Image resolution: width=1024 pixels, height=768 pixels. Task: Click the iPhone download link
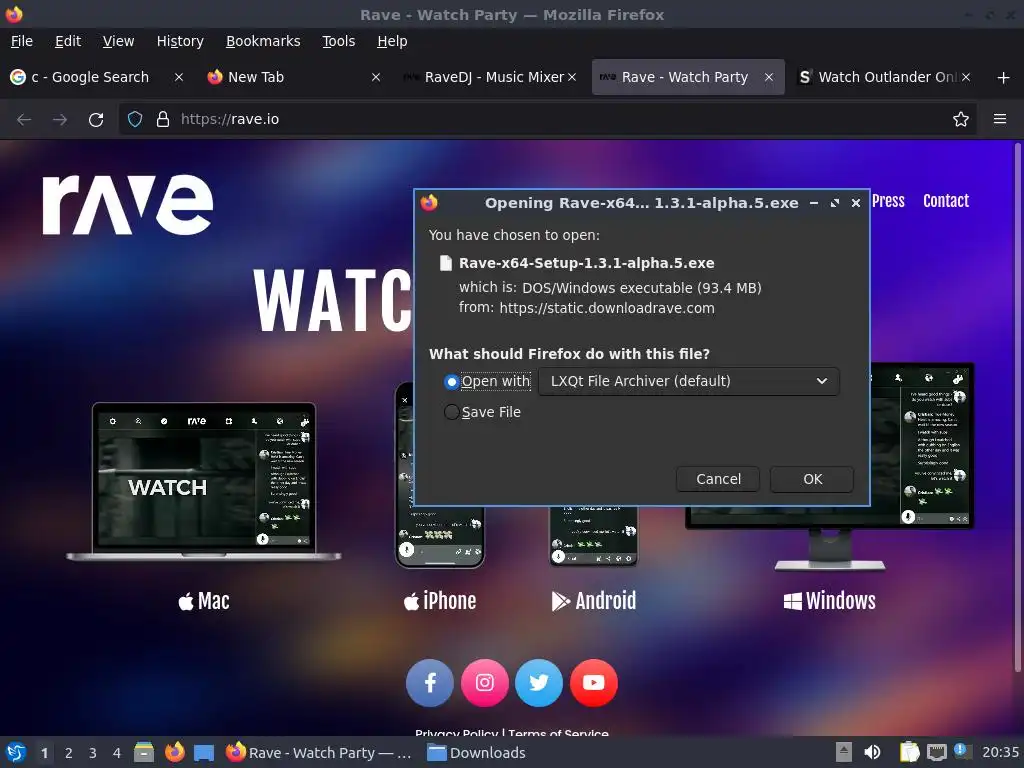pos(440,601)
